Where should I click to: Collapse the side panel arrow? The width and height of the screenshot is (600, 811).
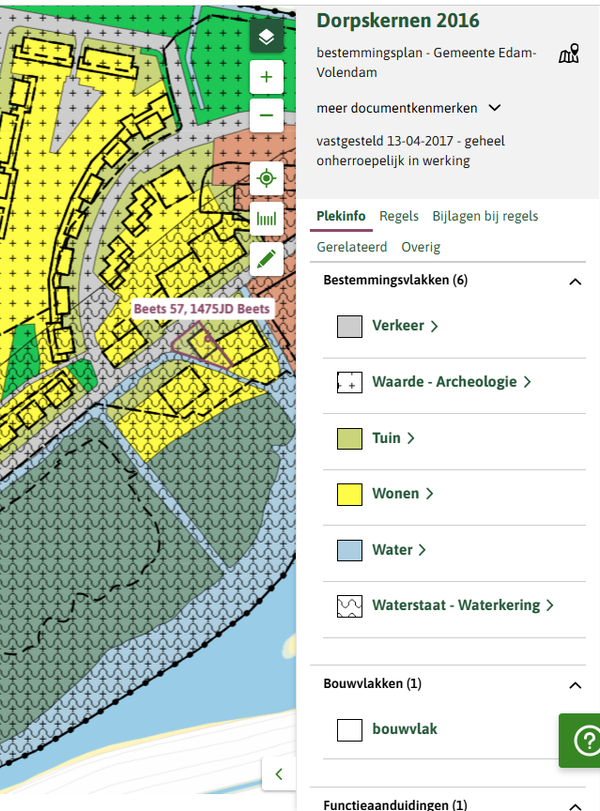278,773
